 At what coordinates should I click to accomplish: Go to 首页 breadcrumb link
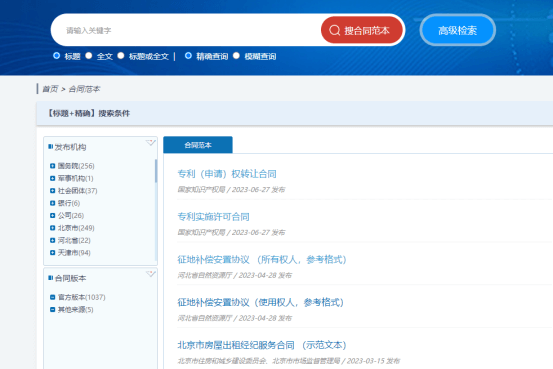click(50, 89)
